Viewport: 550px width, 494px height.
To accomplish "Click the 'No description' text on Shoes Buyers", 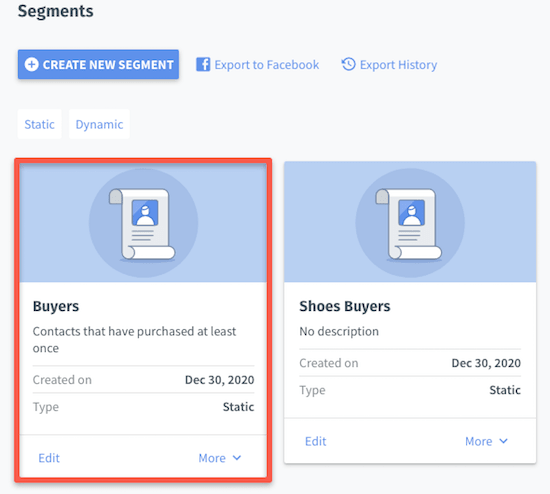I will (339, 331).
